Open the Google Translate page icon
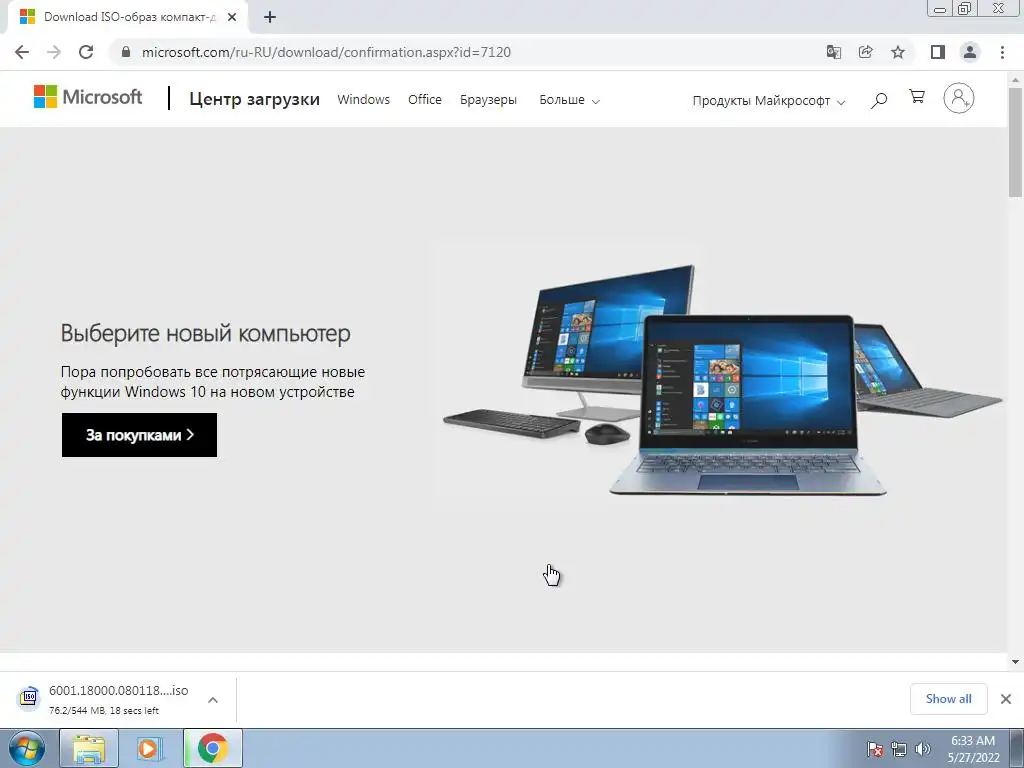Image resolution: width=1024 pixels, height=768 pixels. pyautogui.click(x=833, y=52)
